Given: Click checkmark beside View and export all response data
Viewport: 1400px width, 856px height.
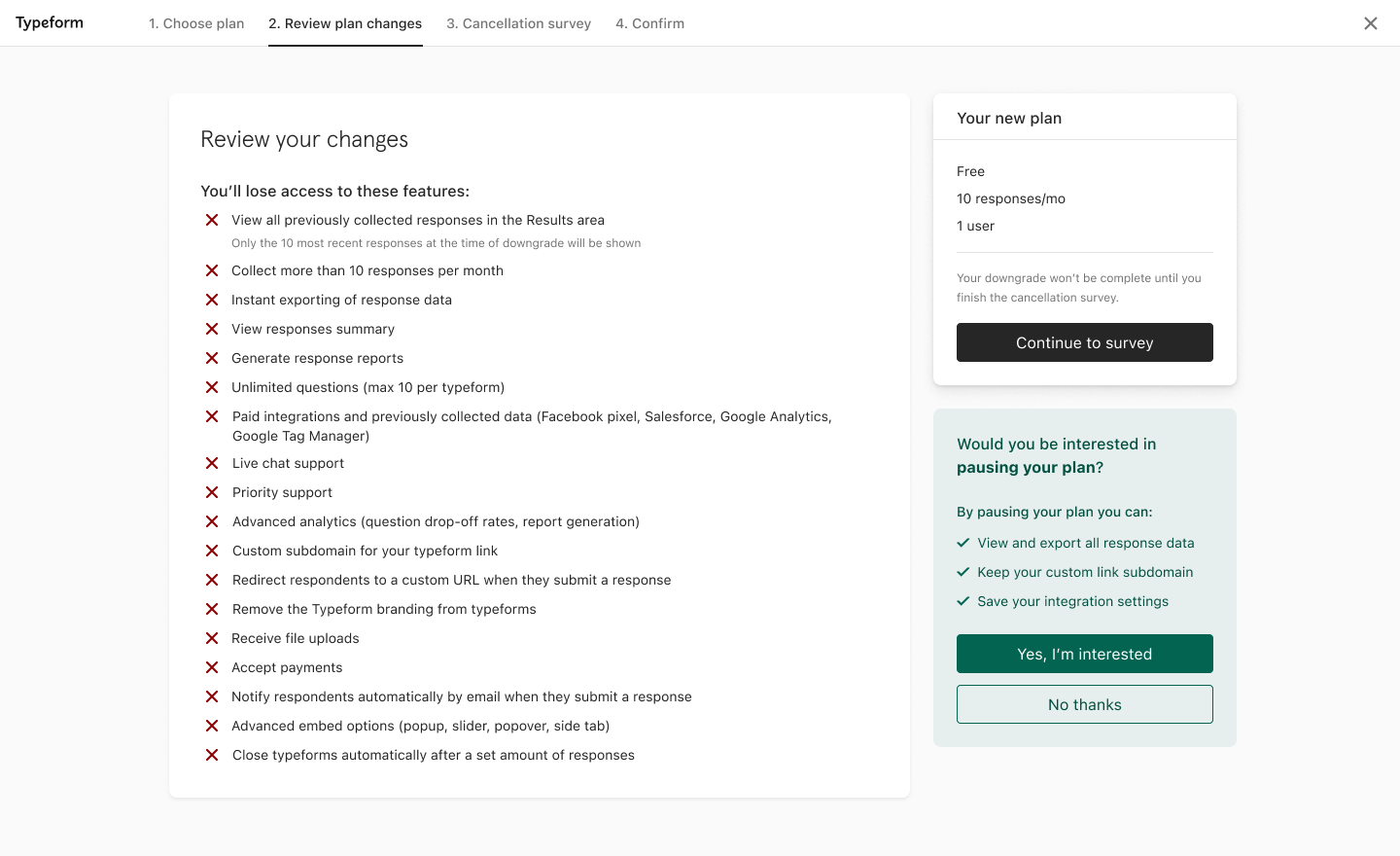Looking at the screenshot, I should pyautogui.click(x=963, y=543).
